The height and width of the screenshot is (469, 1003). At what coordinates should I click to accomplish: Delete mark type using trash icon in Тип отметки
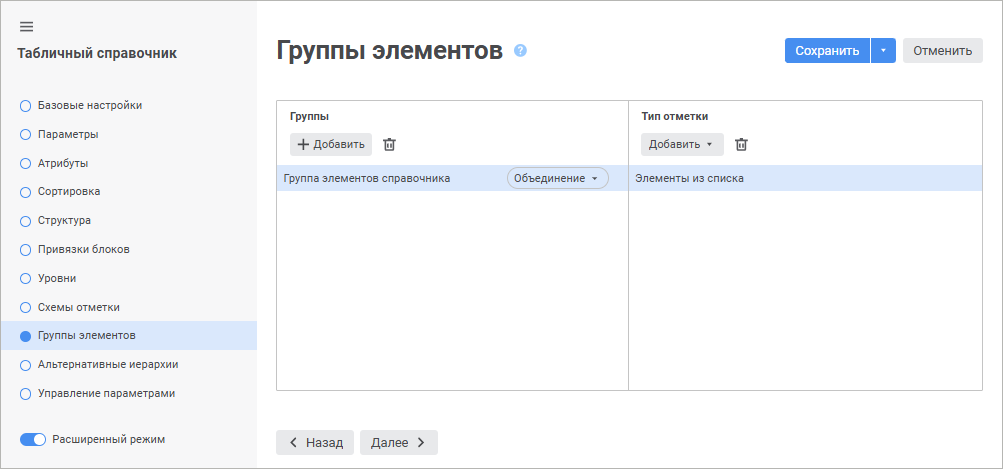click(741, 145)
